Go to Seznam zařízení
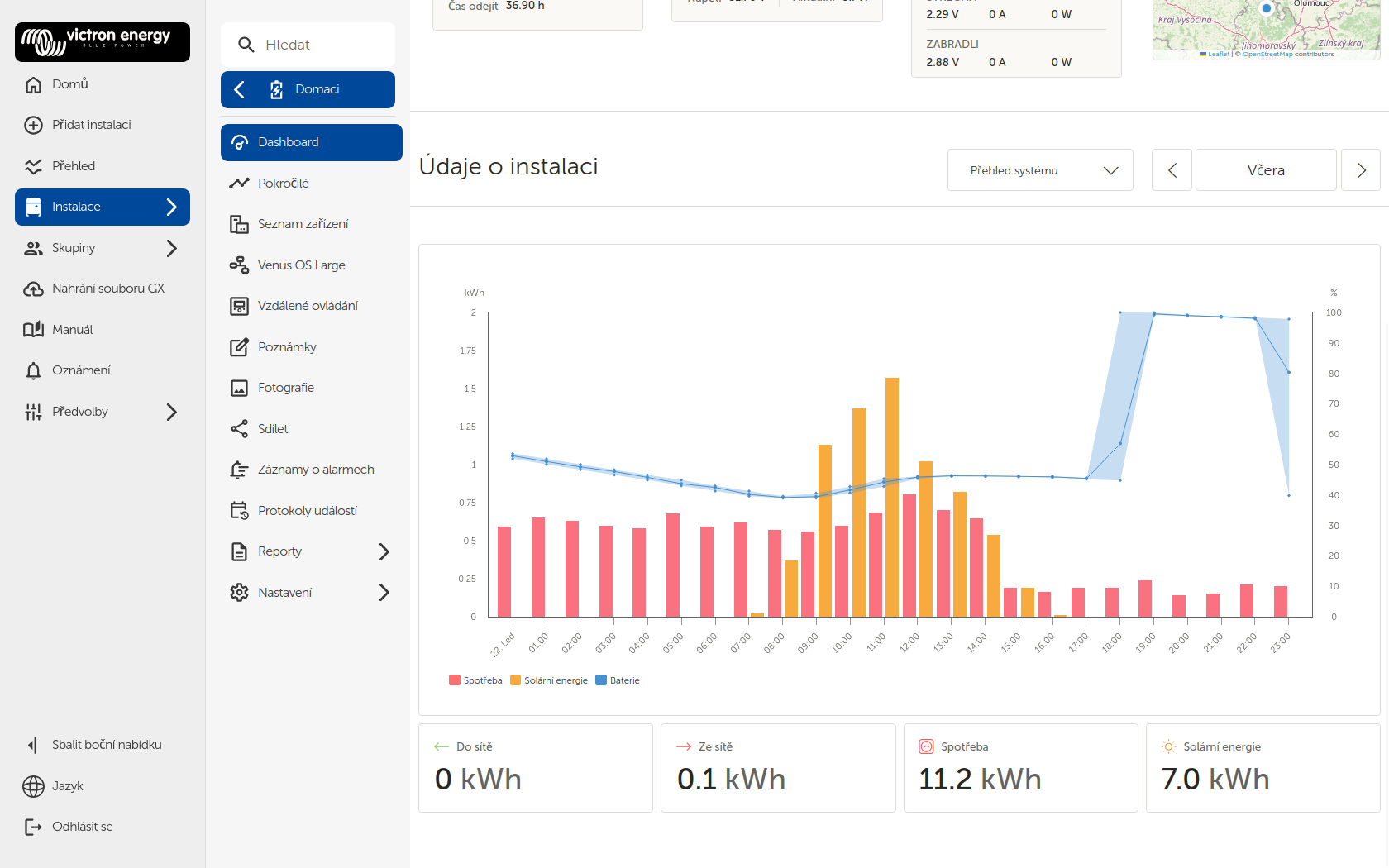This screenshot has height=868, width=1389. pos(303,224)
